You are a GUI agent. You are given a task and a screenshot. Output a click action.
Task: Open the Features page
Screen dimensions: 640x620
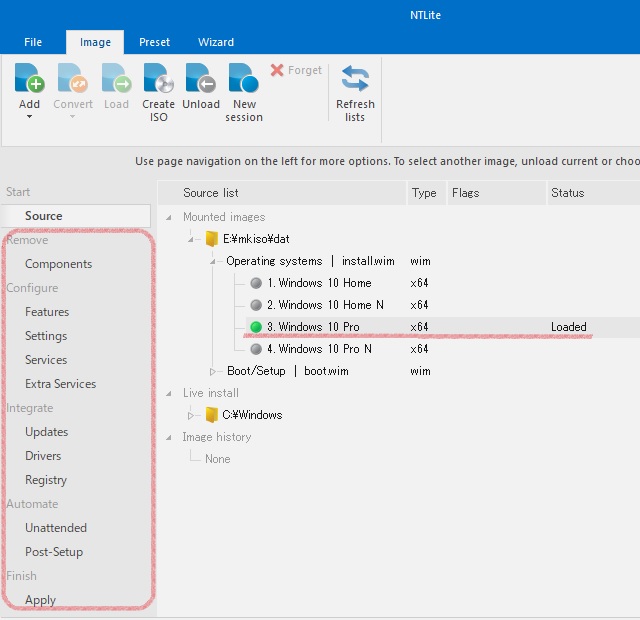click(x=47, y=312)
